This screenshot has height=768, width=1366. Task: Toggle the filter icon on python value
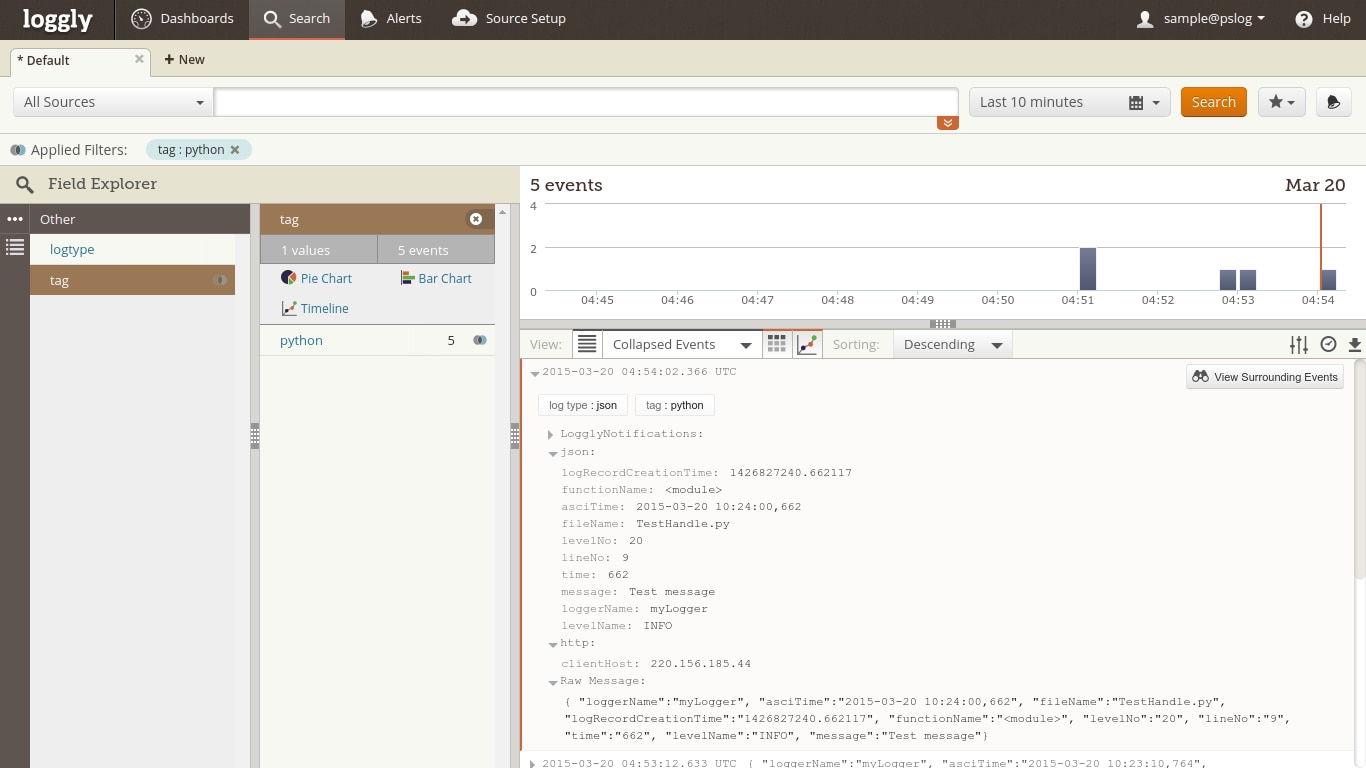[480, 340]
